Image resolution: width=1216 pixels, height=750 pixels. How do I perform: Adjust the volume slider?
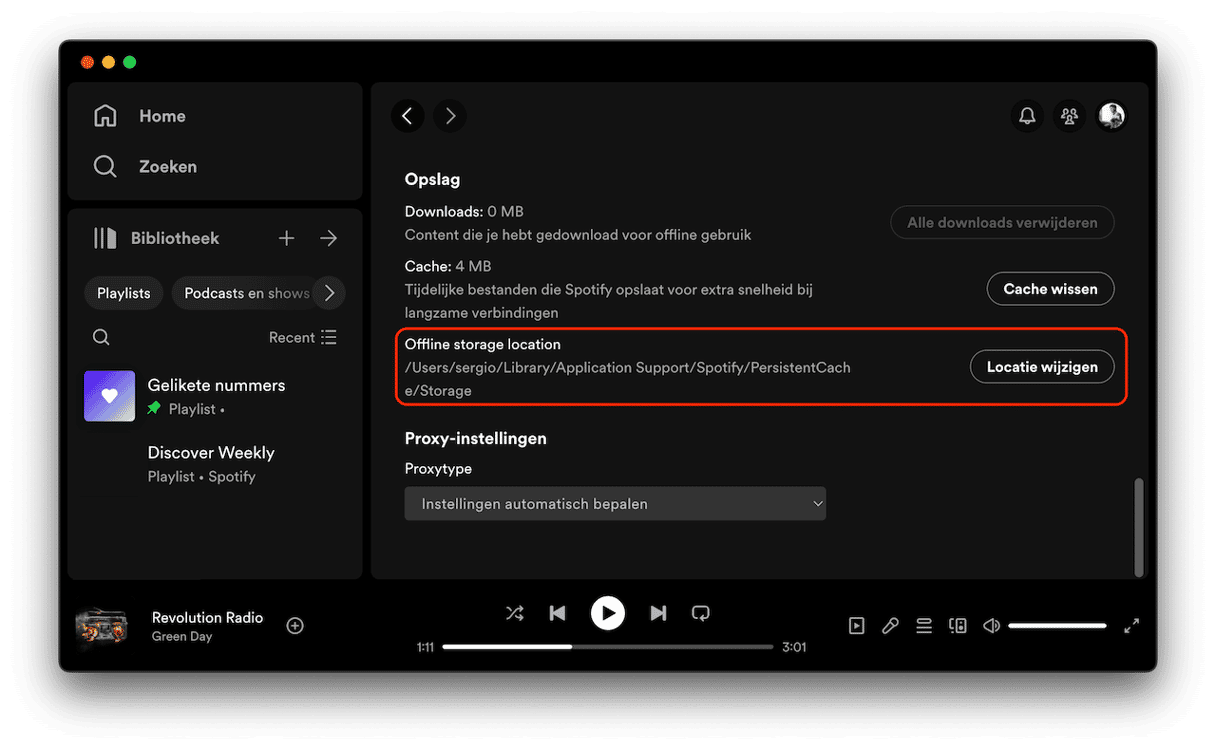[x=1057, y=626]
